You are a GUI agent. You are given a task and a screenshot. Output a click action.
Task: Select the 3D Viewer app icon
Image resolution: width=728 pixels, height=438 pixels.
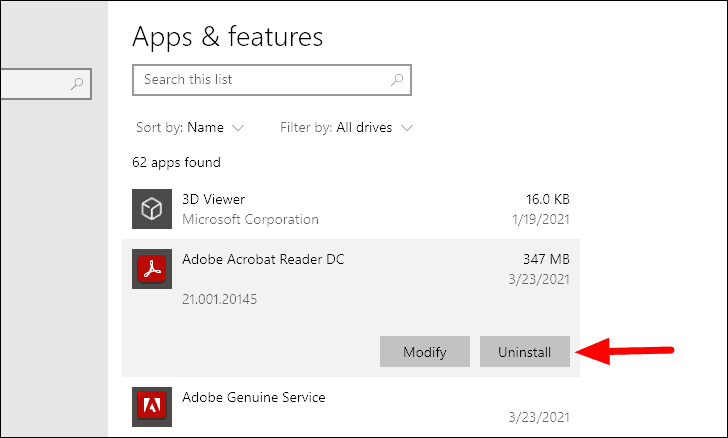tap(152, 209)
